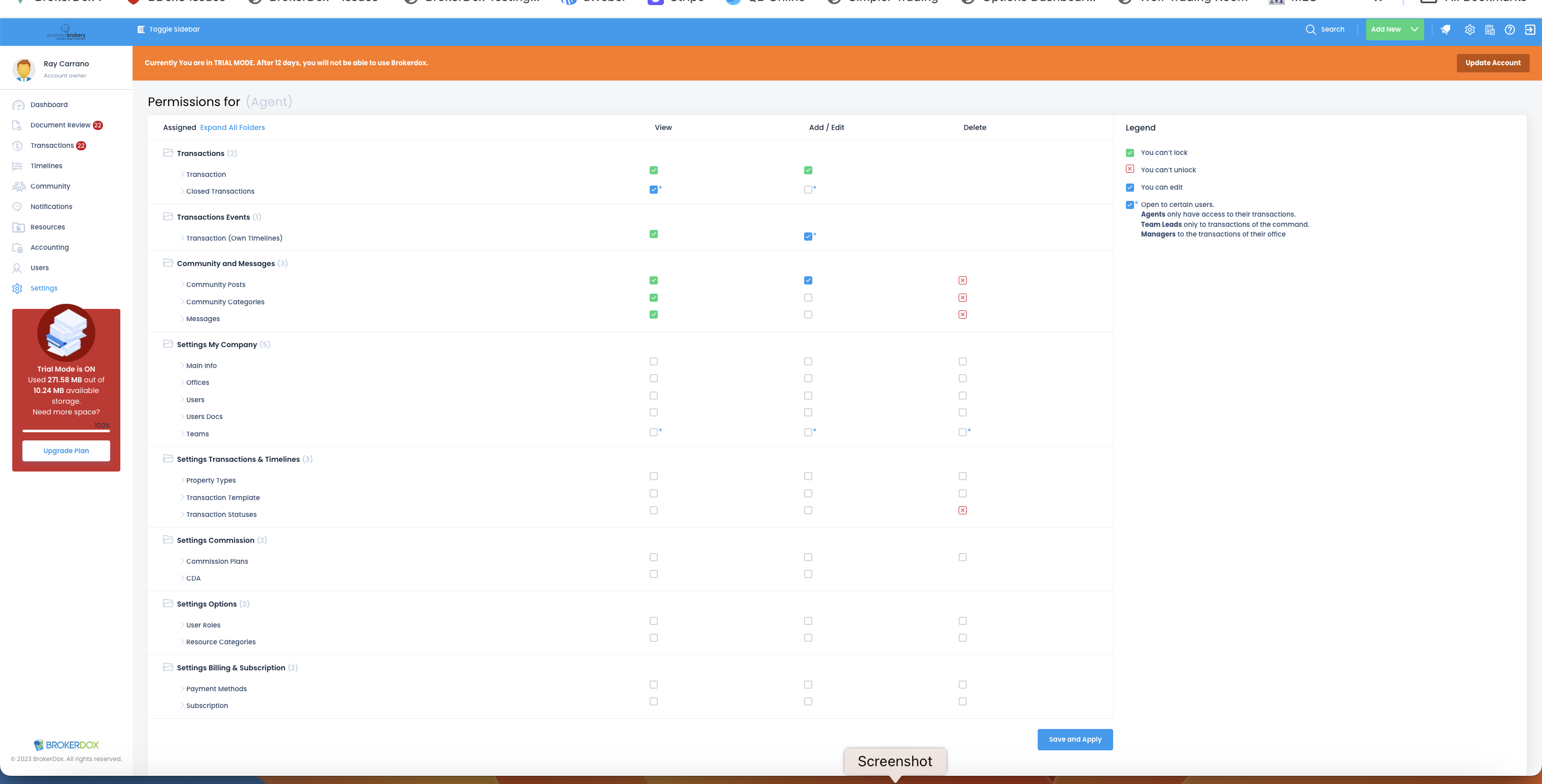The image size is (1542, 784).
Task: Toggle Community Posts Add/Edit checkbox
Action: click(808, 280)
